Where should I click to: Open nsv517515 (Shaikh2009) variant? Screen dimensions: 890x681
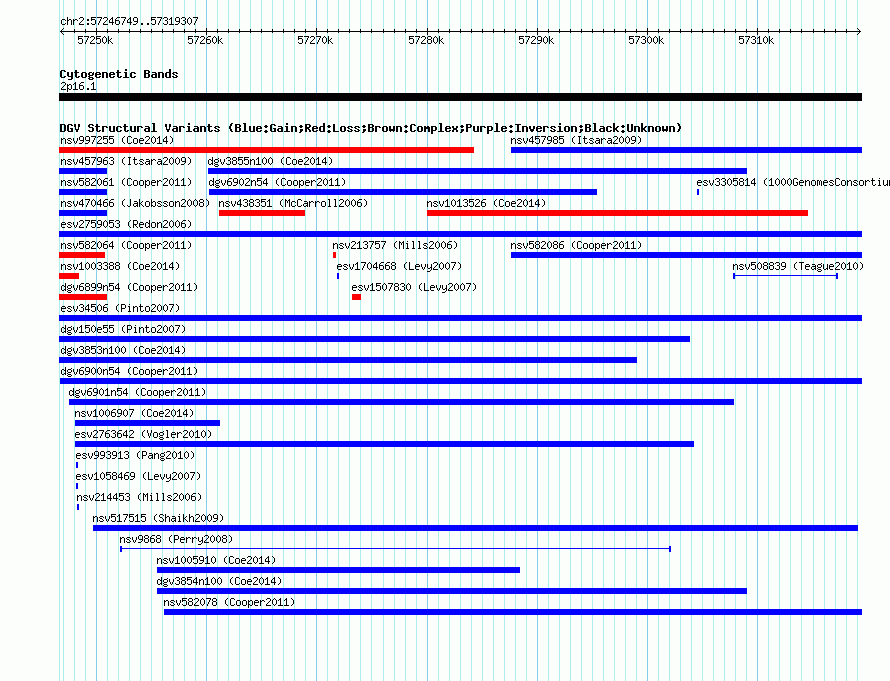pyautogui.click(x=158, y=518)
